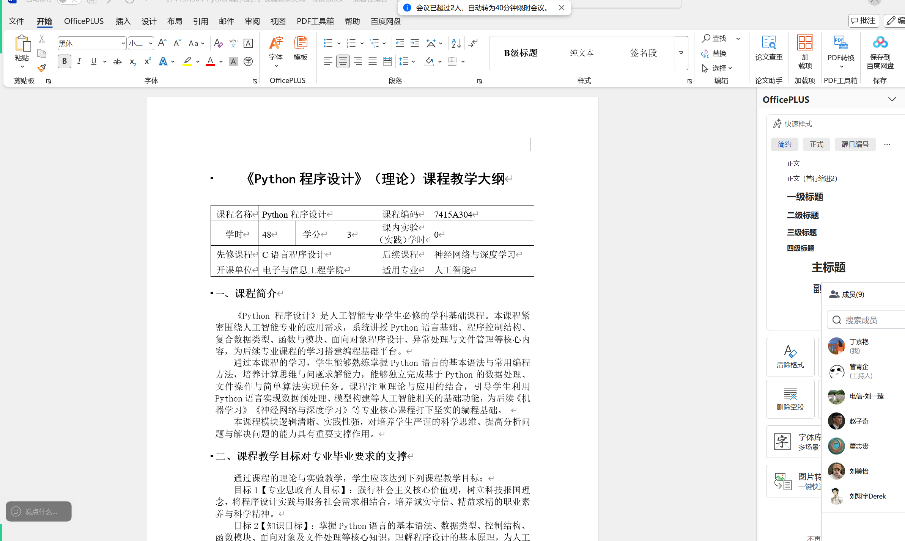
Task: Toggle Italic formatting
Action: pos(79,61)
